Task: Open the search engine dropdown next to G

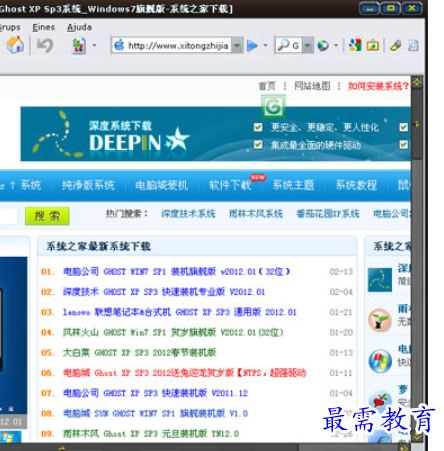Action: coord(308,45)
